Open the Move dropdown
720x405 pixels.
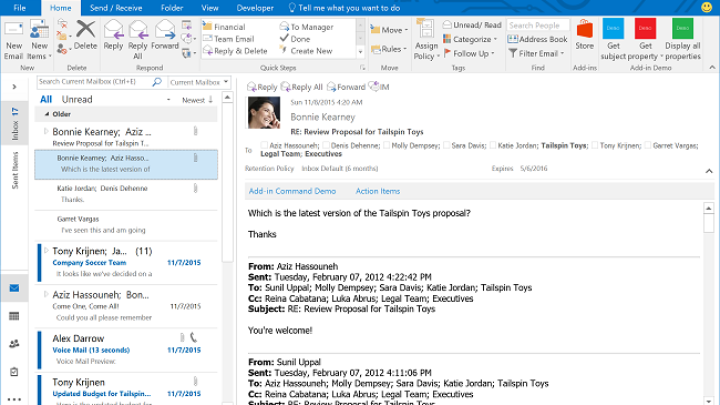389,30
